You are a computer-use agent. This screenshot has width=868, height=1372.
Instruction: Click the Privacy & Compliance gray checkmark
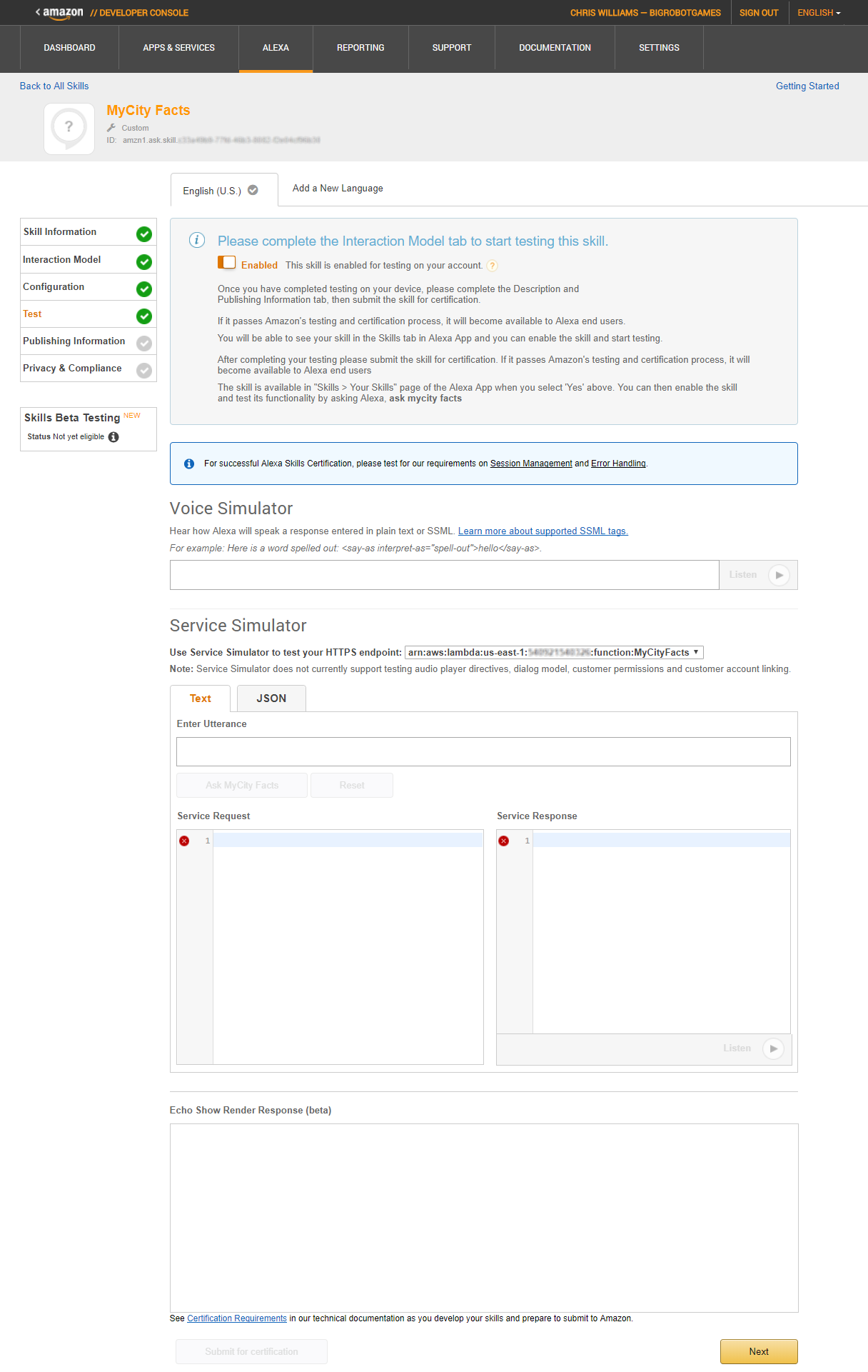(x=144, y=370)
